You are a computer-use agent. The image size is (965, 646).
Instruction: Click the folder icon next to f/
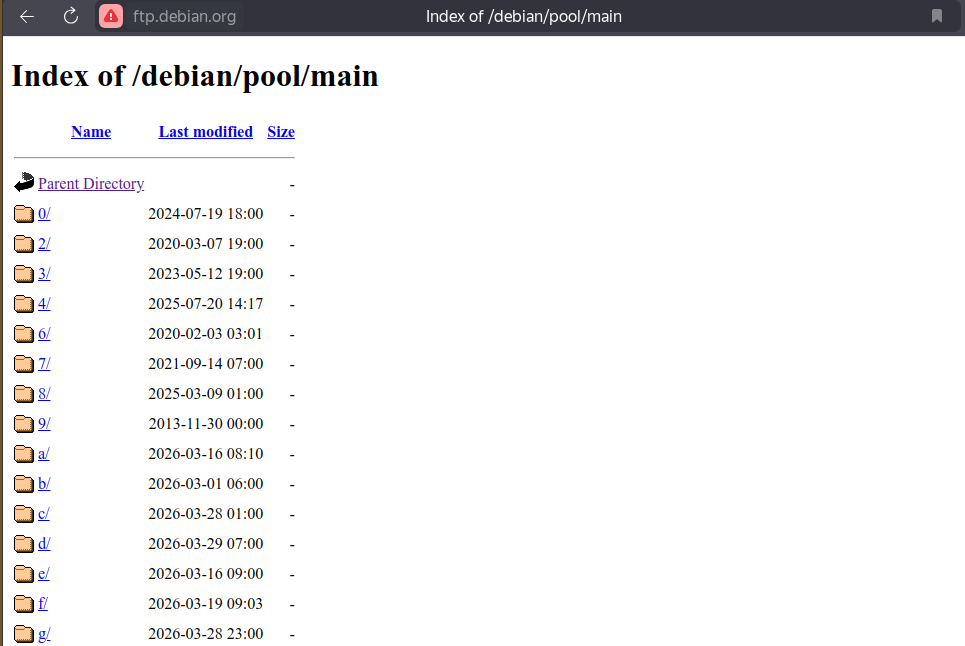(x=24, y=604)
